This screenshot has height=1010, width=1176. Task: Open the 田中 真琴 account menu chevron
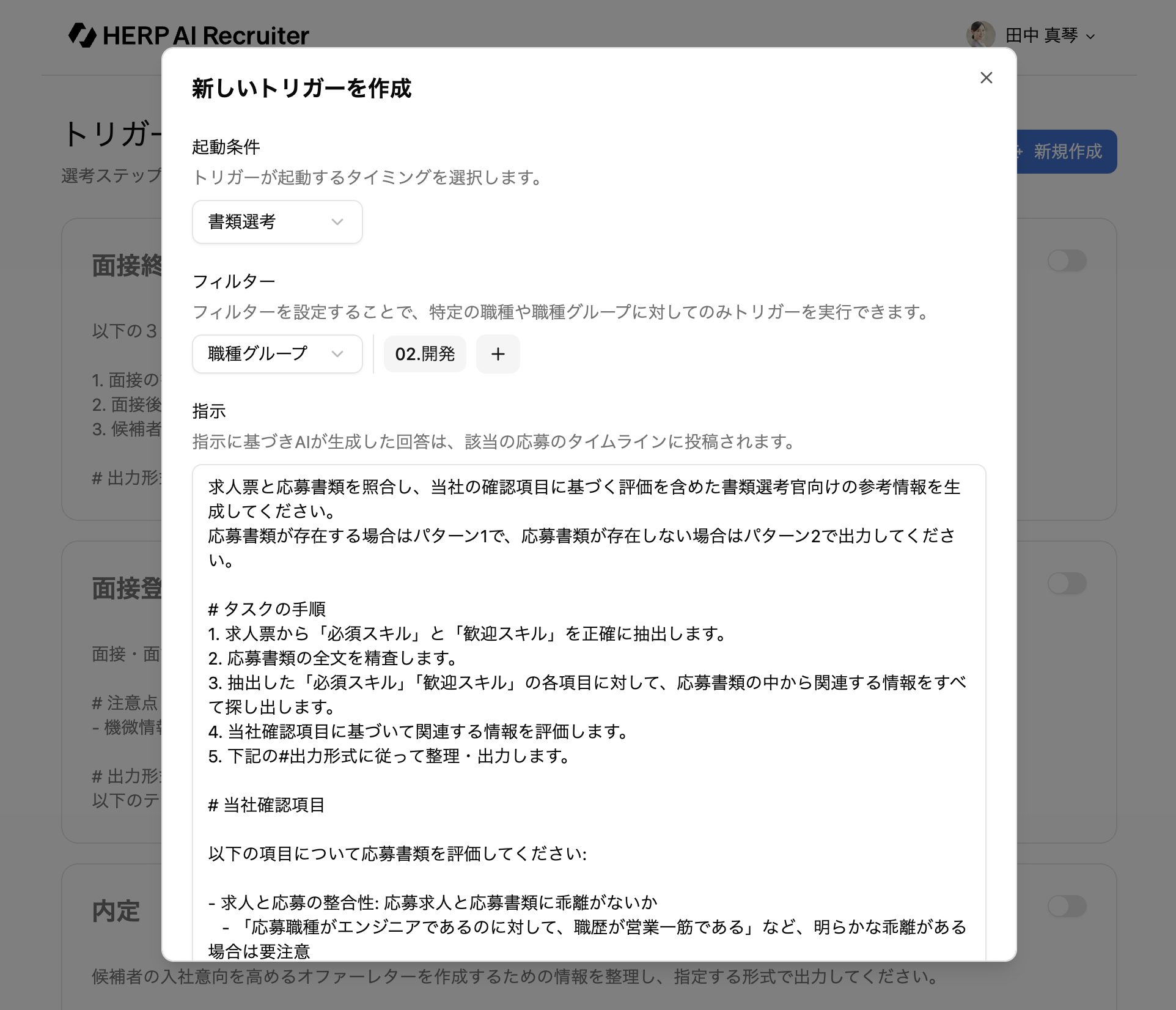tap(1090, 37)
